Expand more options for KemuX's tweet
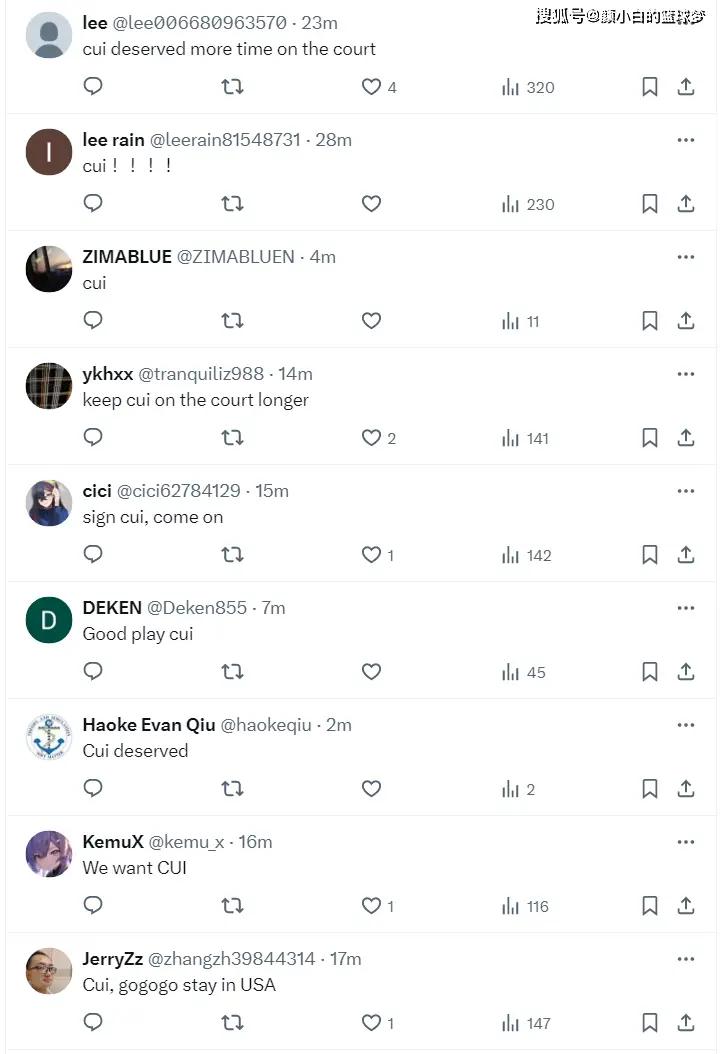Image resolution: width=720 pixels, height=1054 pixels. pos(685,842)
